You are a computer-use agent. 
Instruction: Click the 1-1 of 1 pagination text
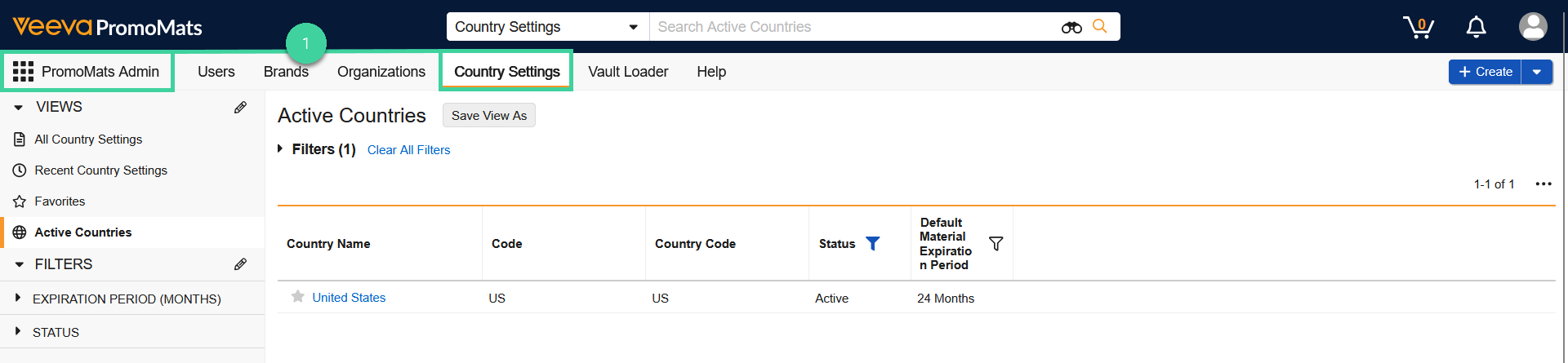pyautogui.click(x=1494, y=184)
